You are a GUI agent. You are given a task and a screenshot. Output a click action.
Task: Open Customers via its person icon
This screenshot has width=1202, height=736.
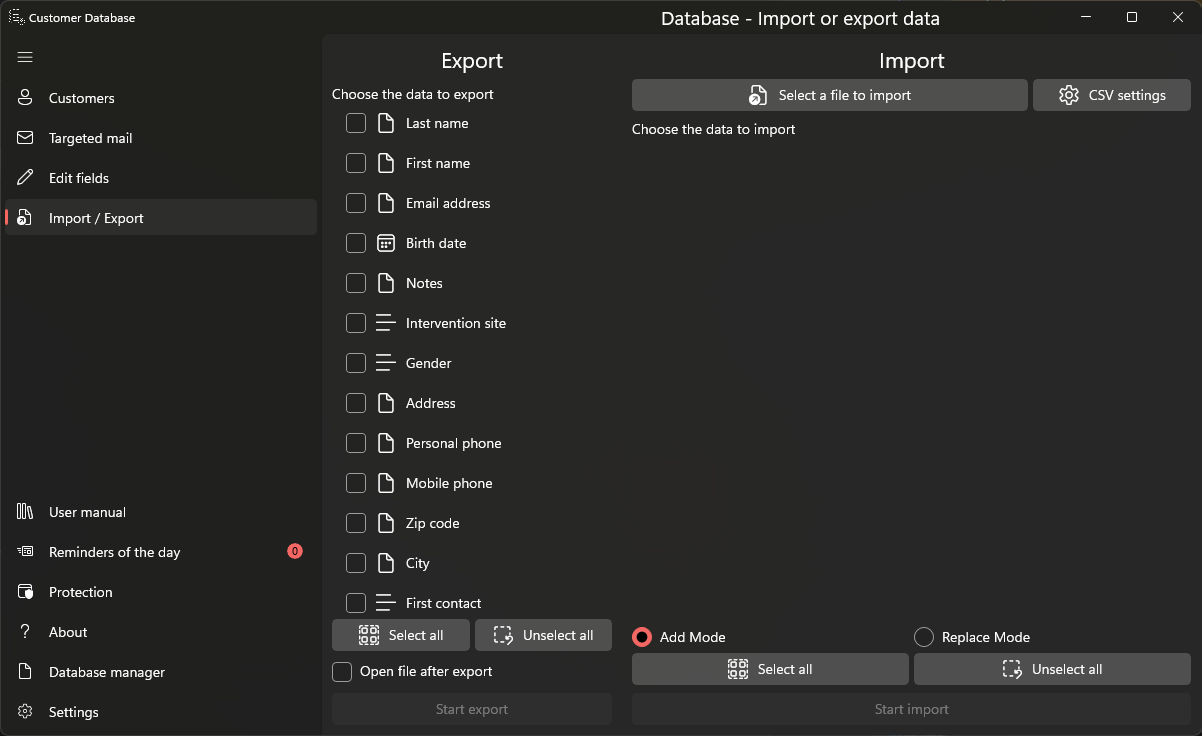25,98
